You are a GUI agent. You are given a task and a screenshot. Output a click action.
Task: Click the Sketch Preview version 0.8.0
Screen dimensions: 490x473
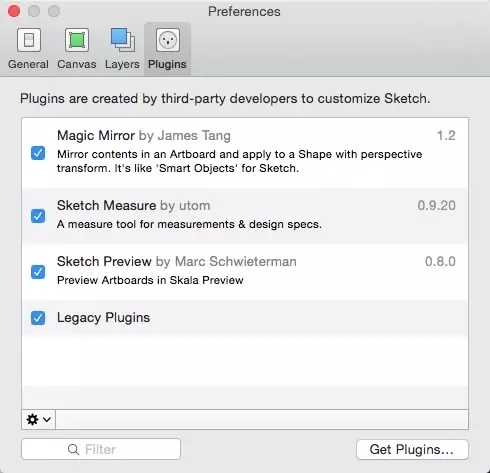(x=440, y=261)
